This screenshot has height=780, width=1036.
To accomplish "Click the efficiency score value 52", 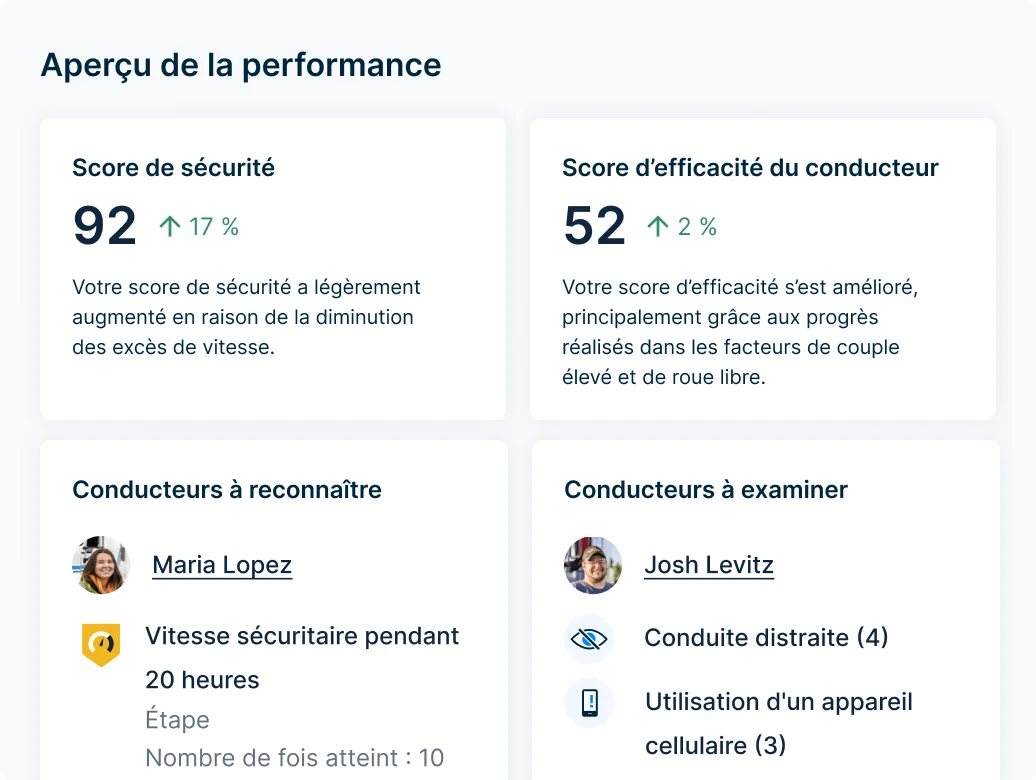I will pos(594,225).
